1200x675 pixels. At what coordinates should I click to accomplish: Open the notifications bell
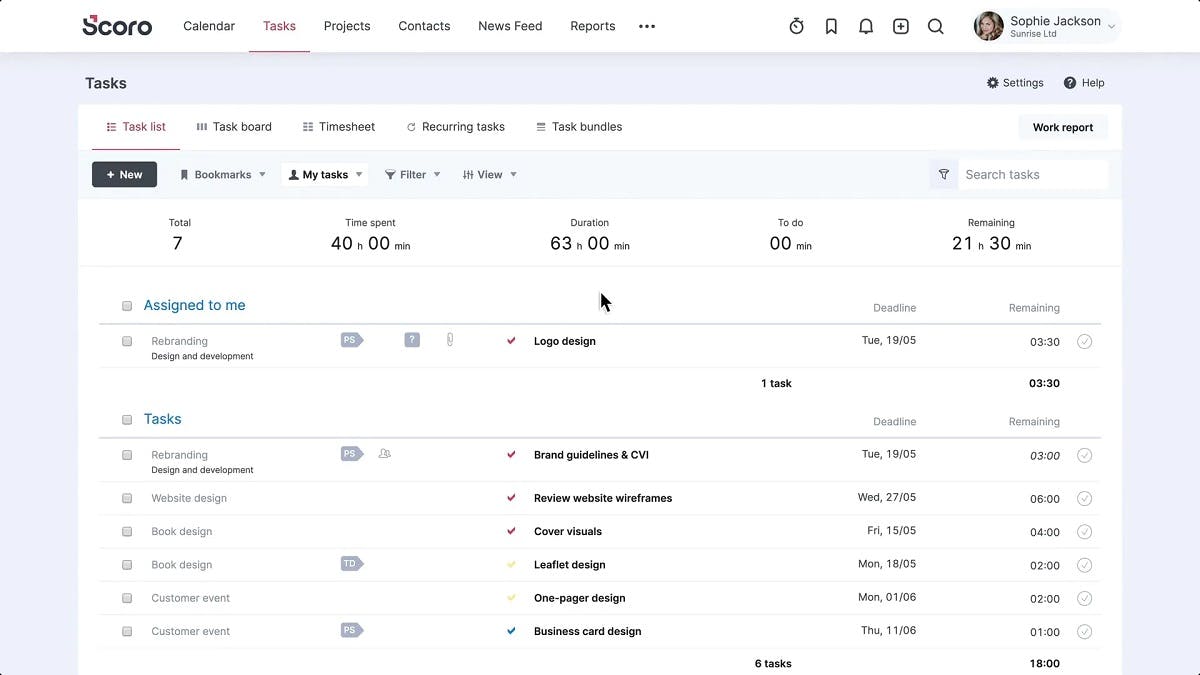pyautogui.click(x=866, y=27)
